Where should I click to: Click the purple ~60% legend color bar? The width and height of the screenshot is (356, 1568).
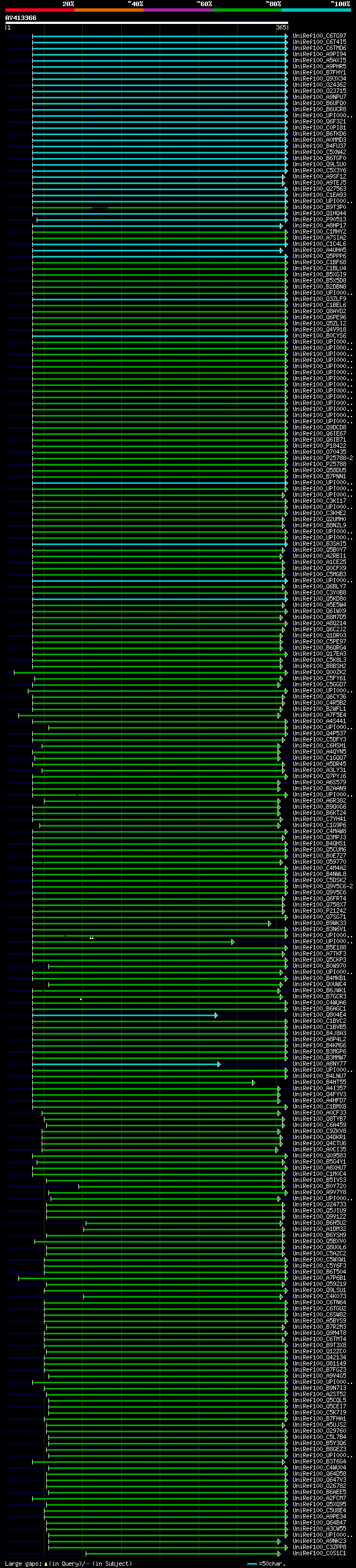coord(179,10)
